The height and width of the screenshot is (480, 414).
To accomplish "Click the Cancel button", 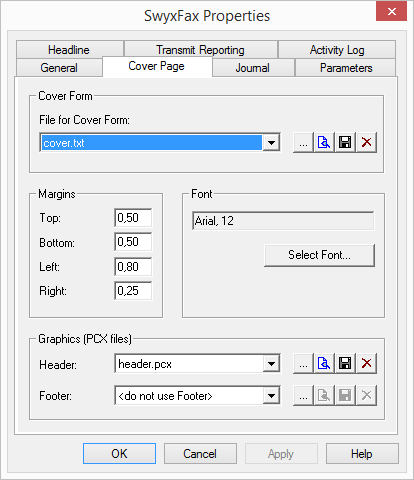I will pos(200,454).
